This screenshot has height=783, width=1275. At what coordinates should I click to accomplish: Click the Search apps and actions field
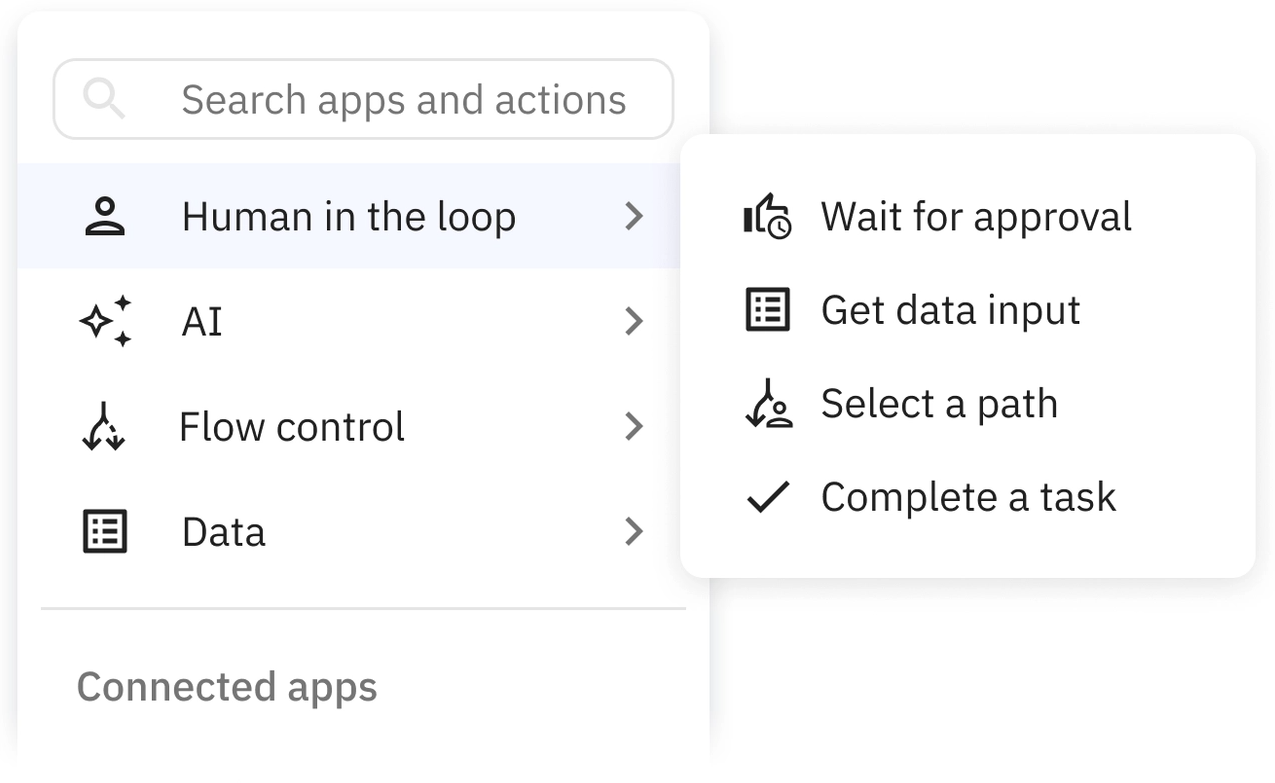point(403,100)
